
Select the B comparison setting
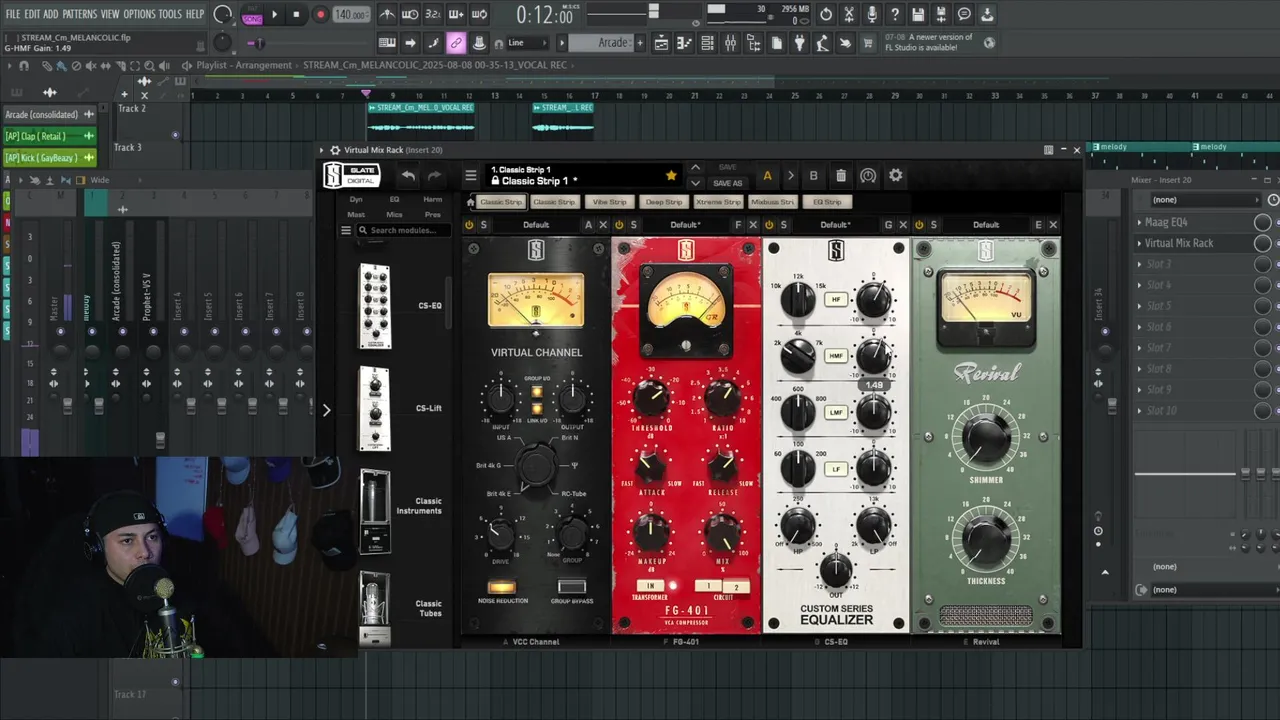813,176
